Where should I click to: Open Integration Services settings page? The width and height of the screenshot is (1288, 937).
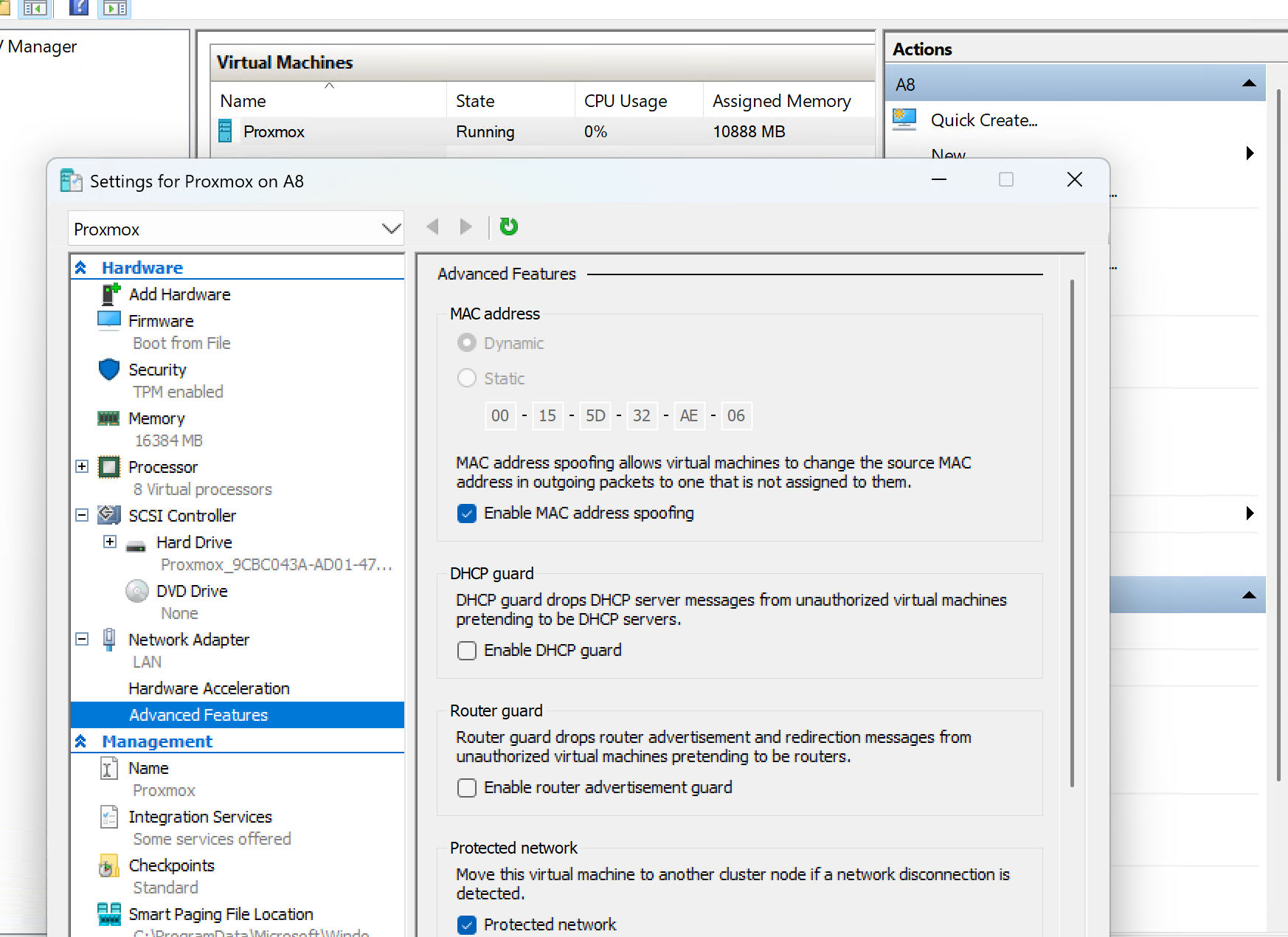point(200,817)
